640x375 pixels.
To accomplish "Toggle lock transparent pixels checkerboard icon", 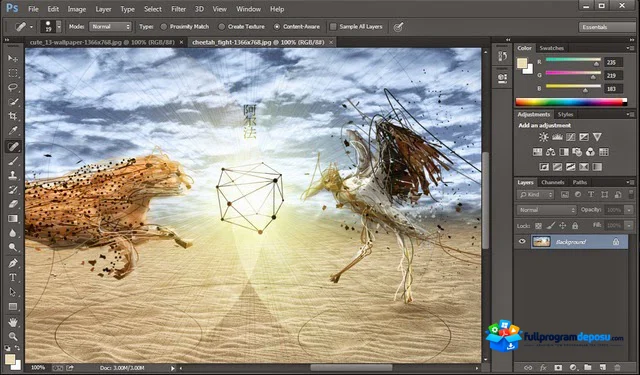I will pyautogui.click(x=538, y=226).
